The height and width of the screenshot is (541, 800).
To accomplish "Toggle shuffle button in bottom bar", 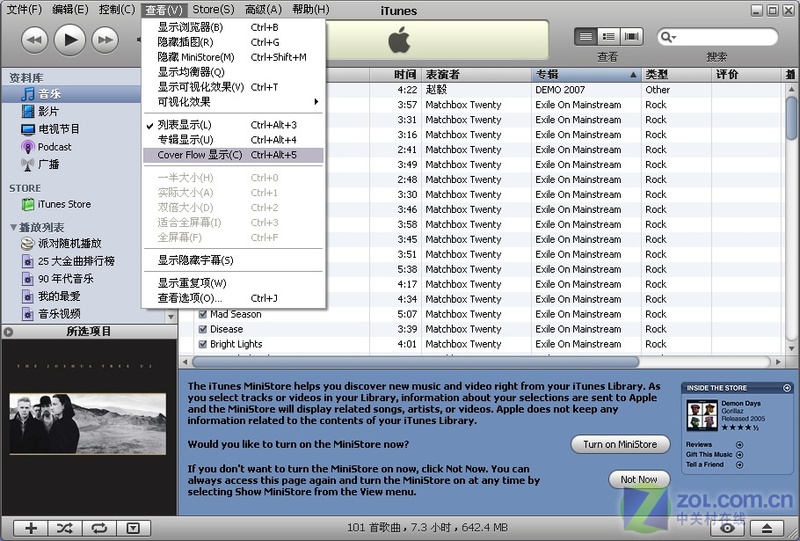I will (65, 528).
